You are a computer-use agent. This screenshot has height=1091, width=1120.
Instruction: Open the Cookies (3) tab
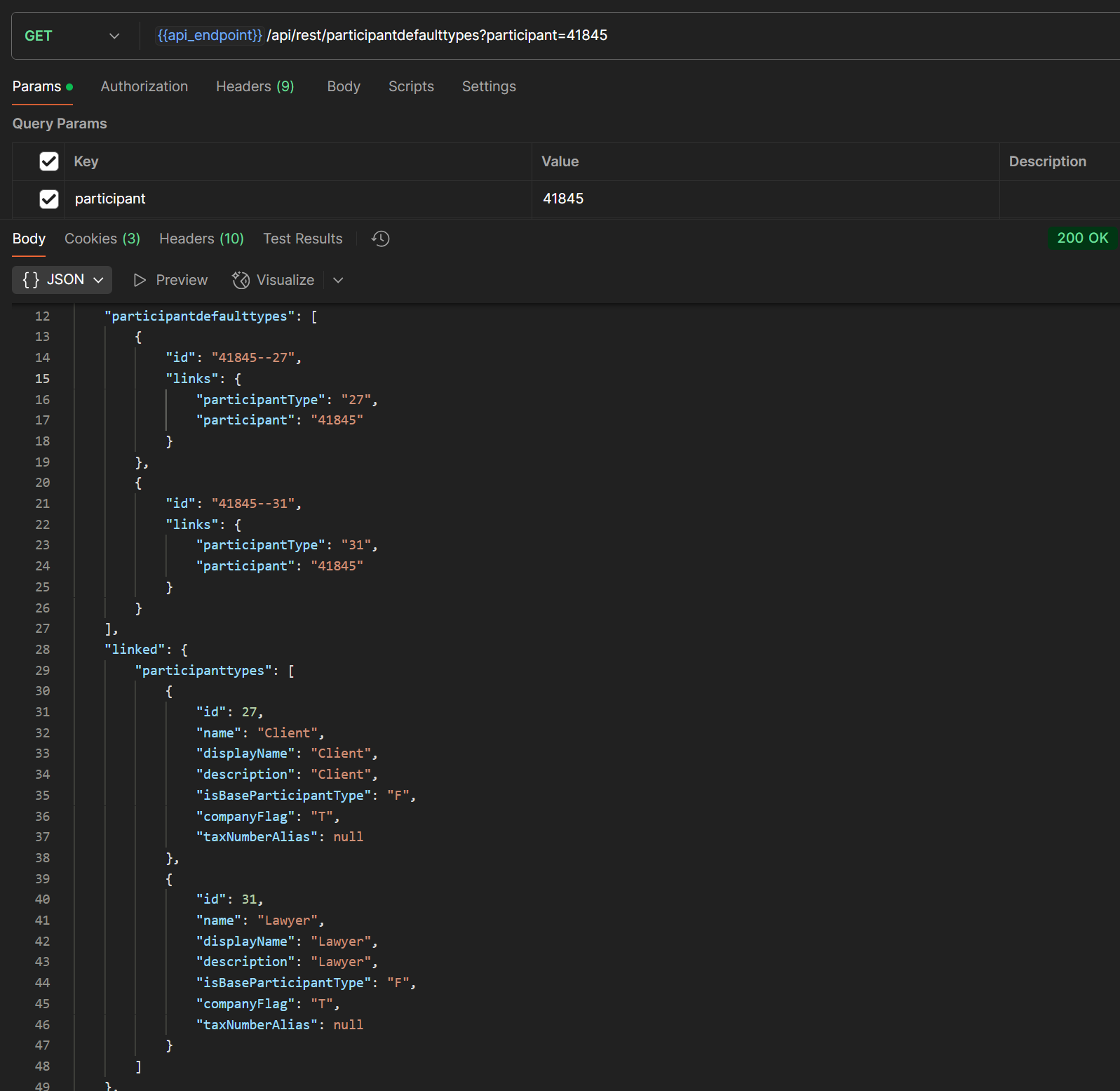pos(102,239)
